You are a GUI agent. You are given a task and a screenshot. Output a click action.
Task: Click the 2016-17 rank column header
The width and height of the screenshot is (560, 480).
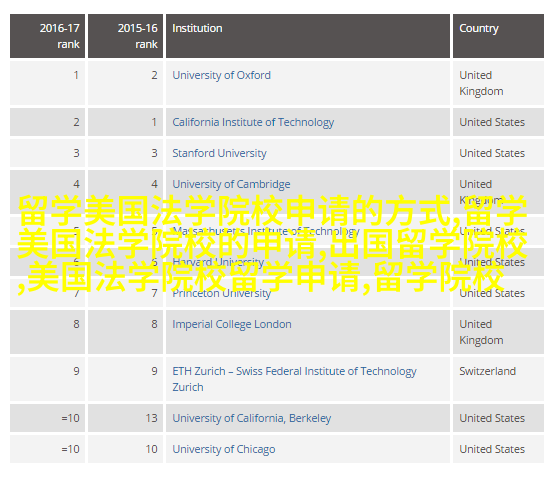point(48,36)
